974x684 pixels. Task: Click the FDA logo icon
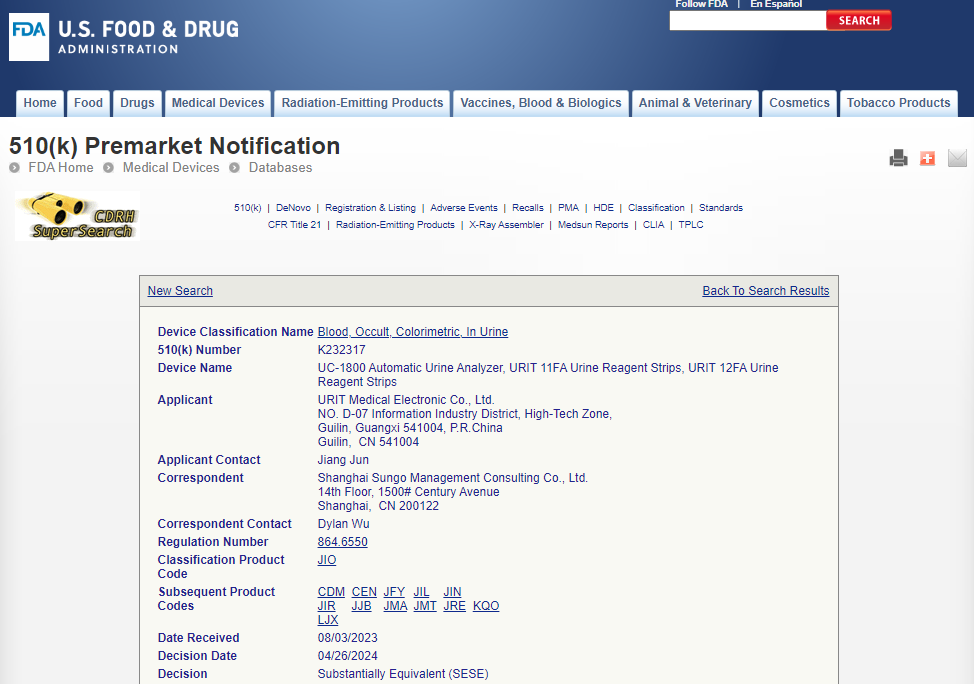tap(29, 37)
